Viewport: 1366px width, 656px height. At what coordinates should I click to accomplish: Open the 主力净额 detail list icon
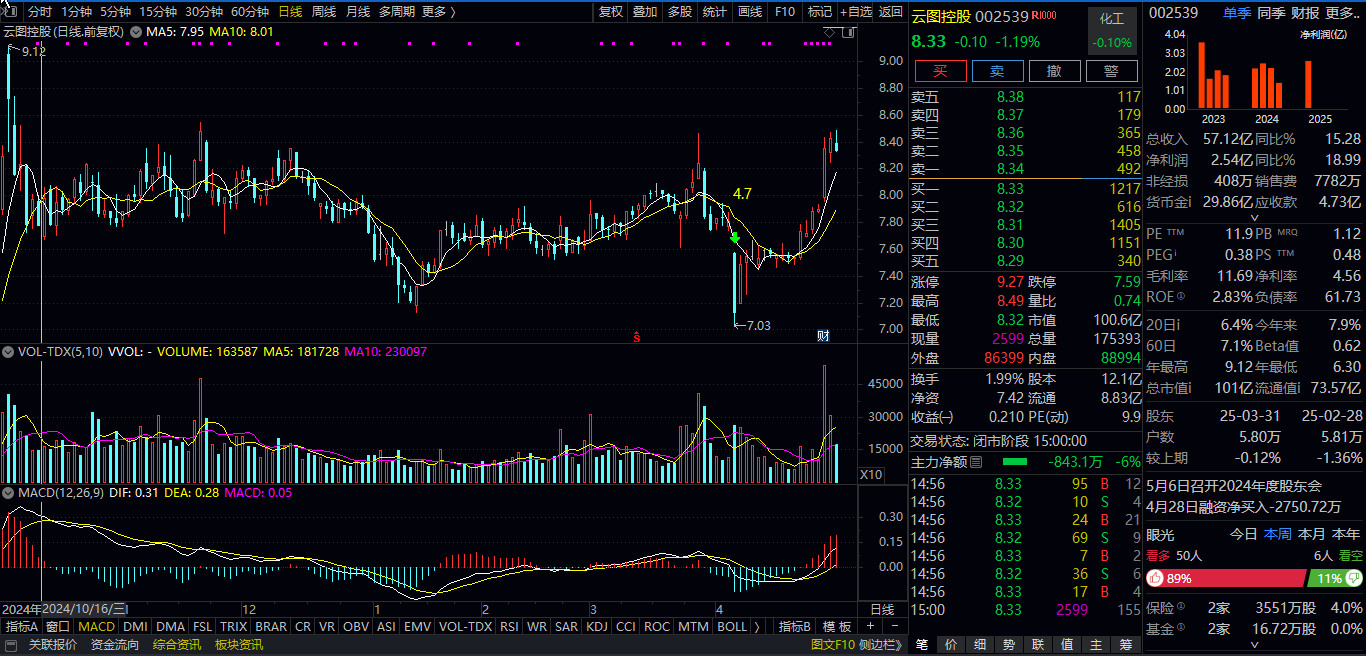[977, 462]
